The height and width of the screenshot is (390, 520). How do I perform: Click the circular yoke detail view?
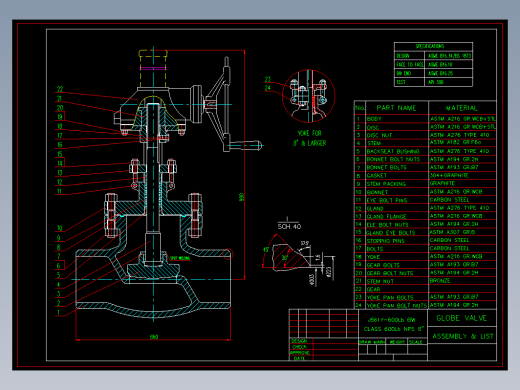click(x=308, y=96)
